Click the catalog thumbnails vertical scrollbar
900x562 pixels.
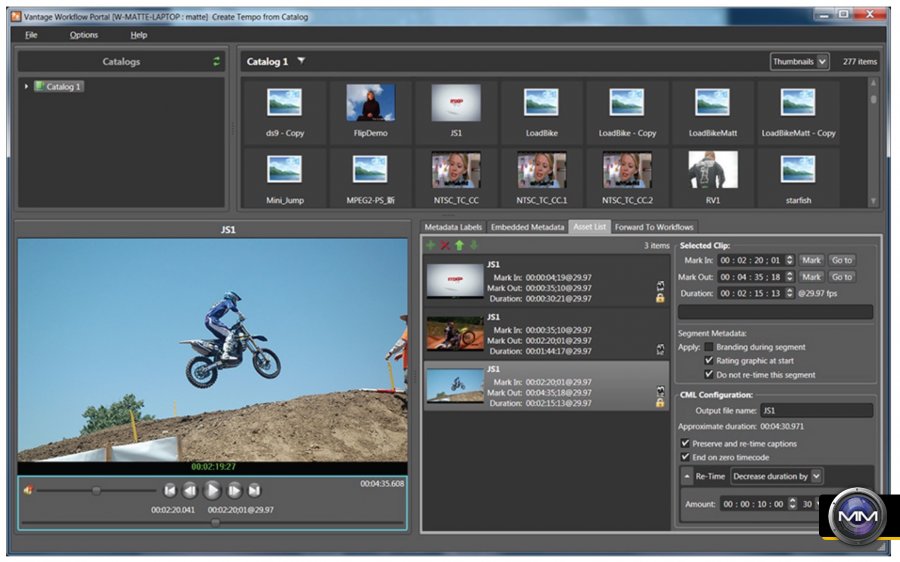(874, 142)
